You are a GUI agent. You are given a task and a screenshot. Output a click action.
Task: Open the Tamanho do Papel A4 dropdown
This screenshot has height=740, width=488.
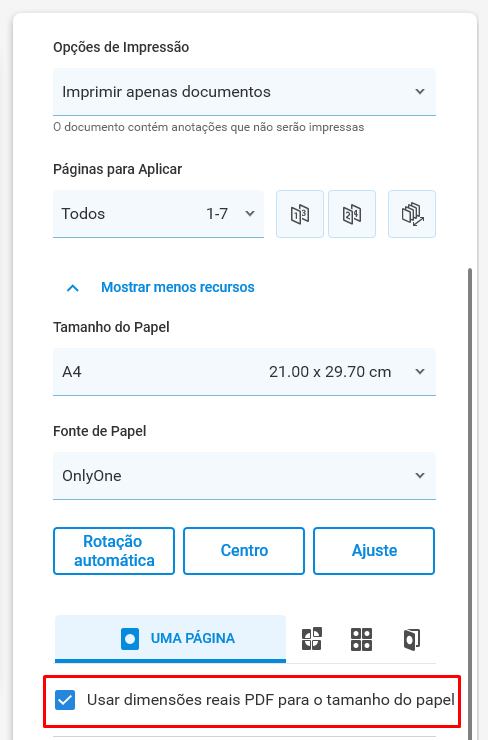pos(244,372)
